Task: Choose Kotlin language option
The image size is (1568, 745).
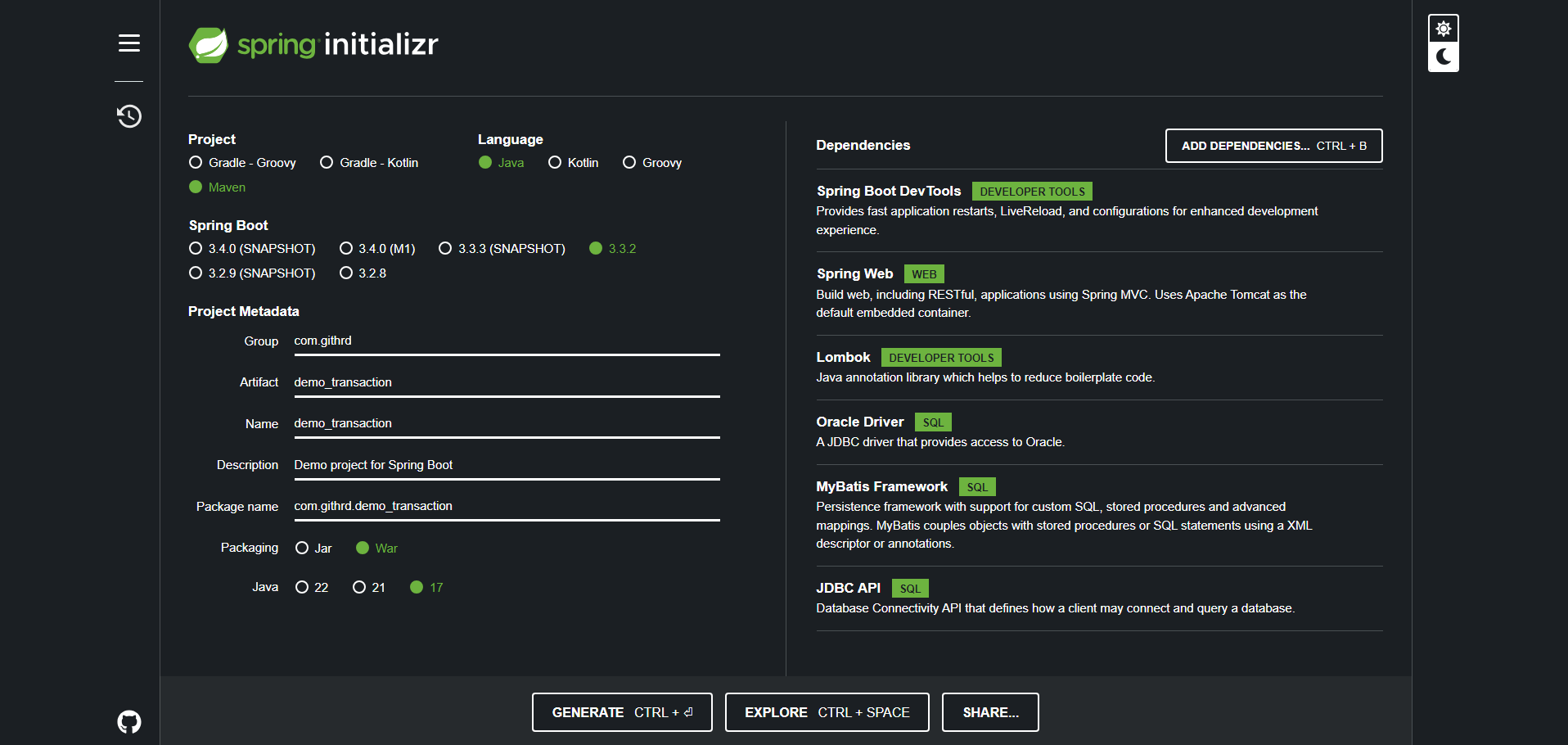Action: [573, 163]
